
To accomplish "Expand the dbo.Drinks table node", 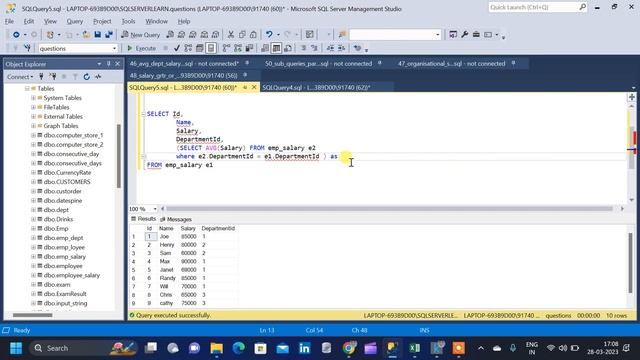I will (33, 219).
